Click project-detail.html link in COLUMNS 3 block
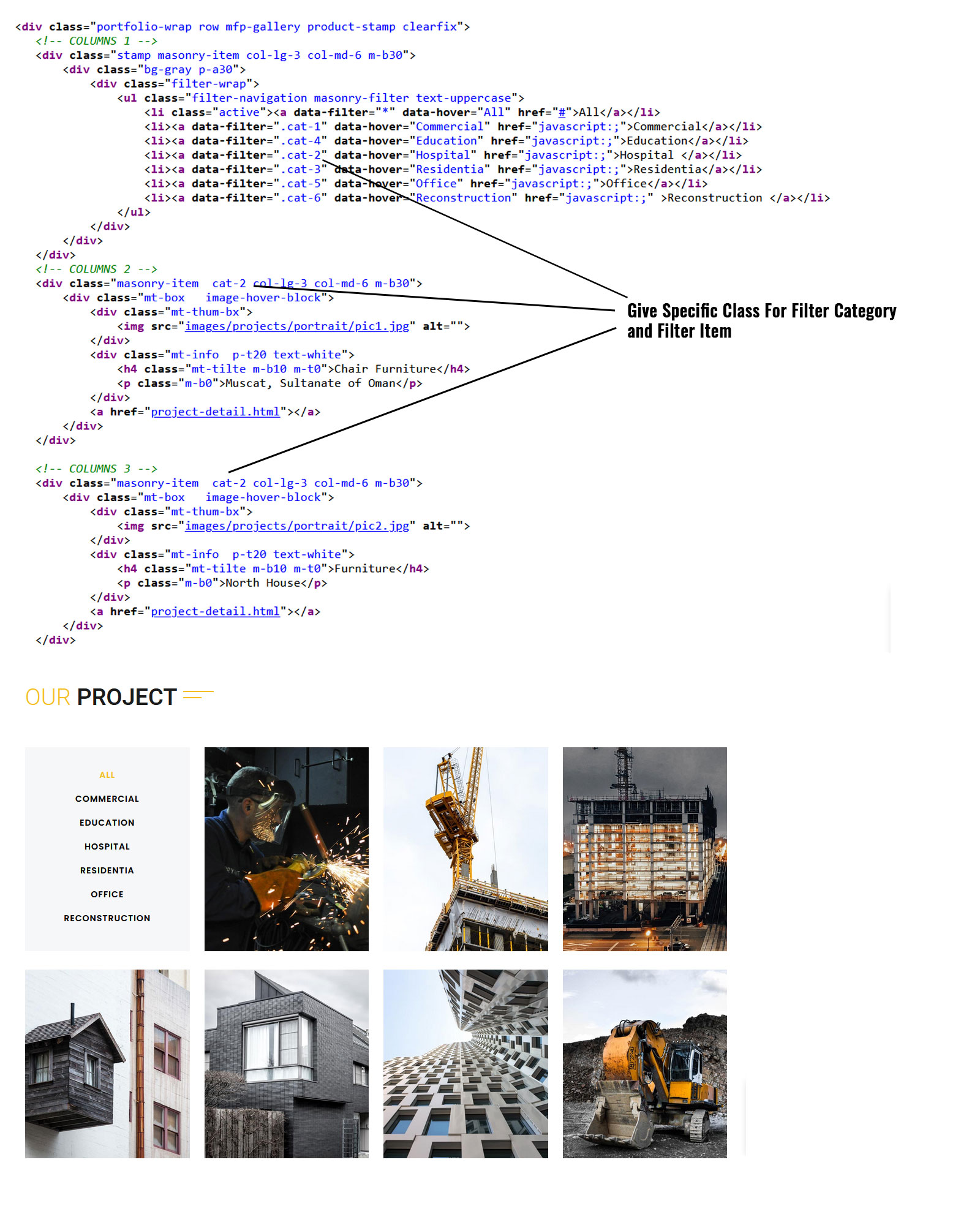The image size is (980, 1225). coord(216,612)
